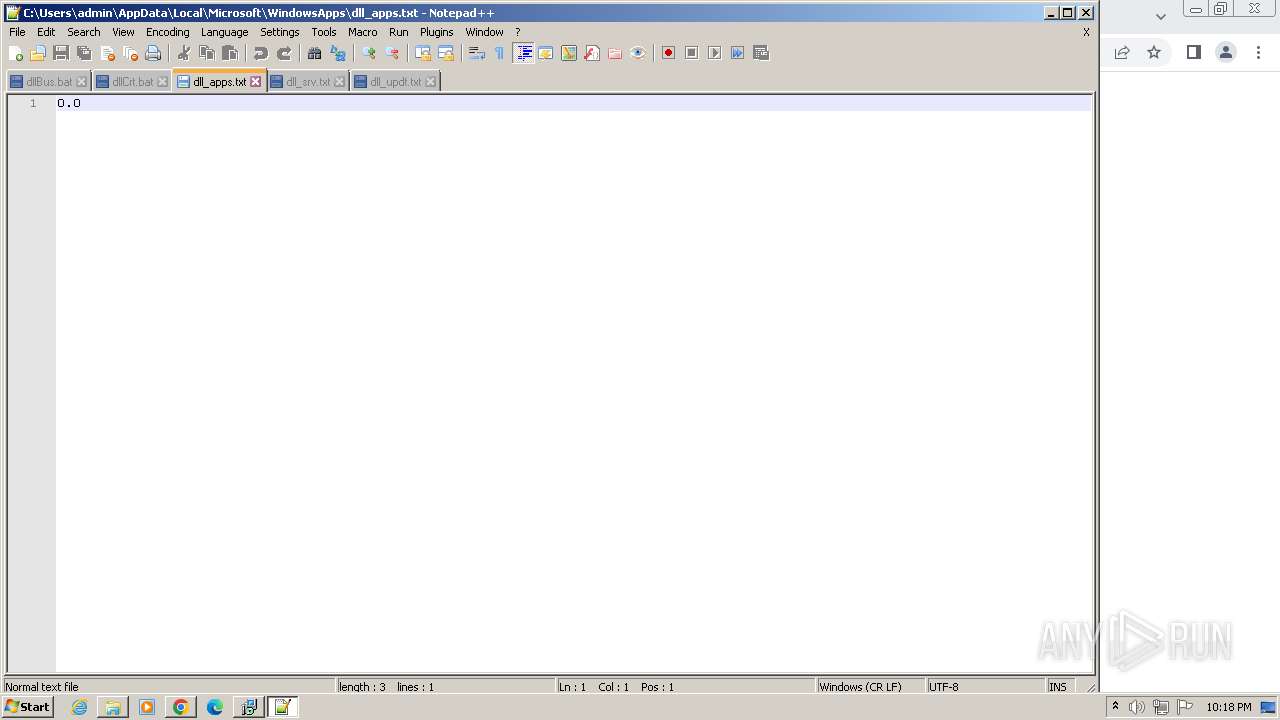
Task: Click the Undo arrow icon
Action: point(261,53)
